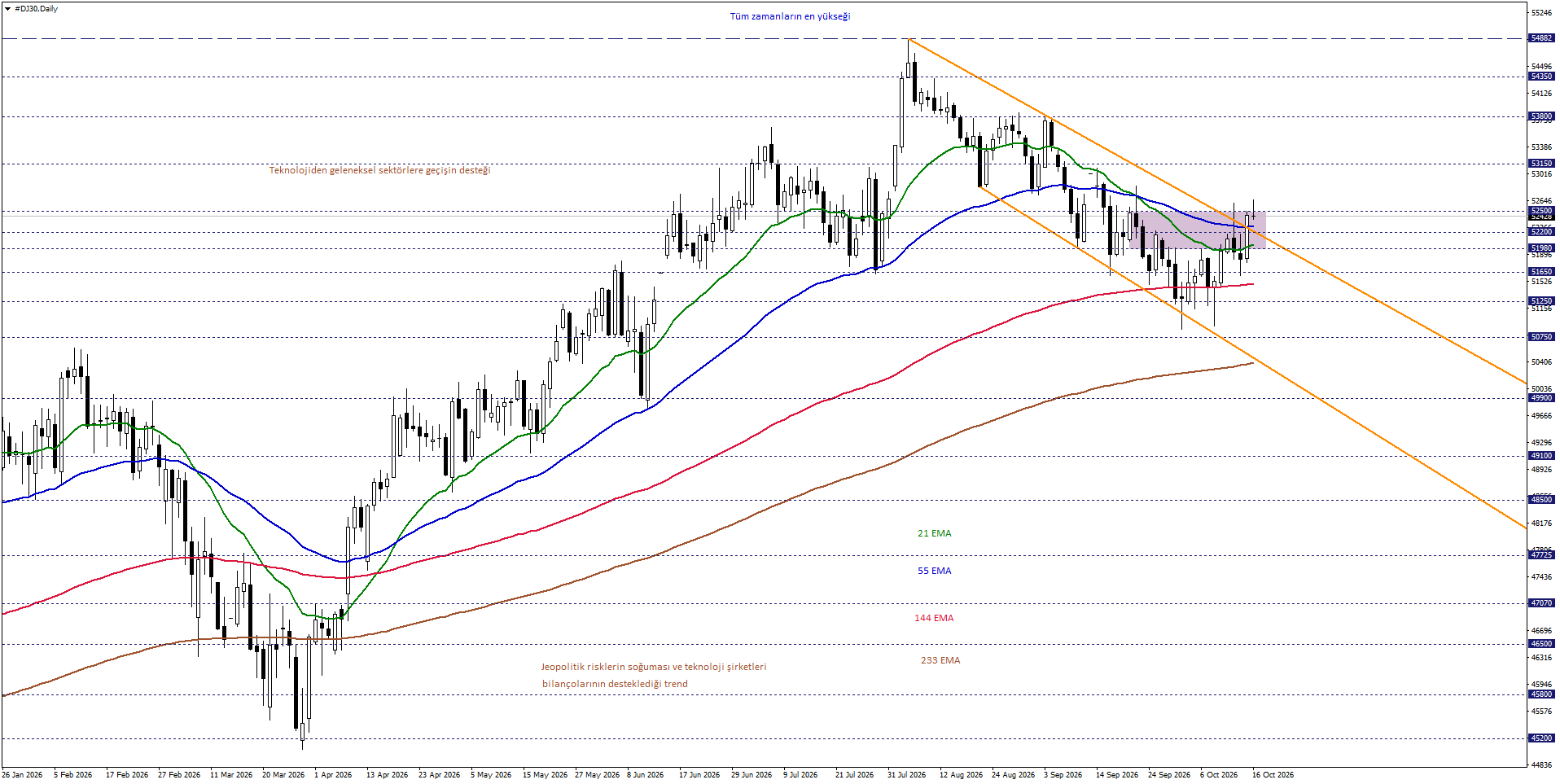Select the 51250 price level tag
Screen dimensions: 1560x784
click(1542, 301)
